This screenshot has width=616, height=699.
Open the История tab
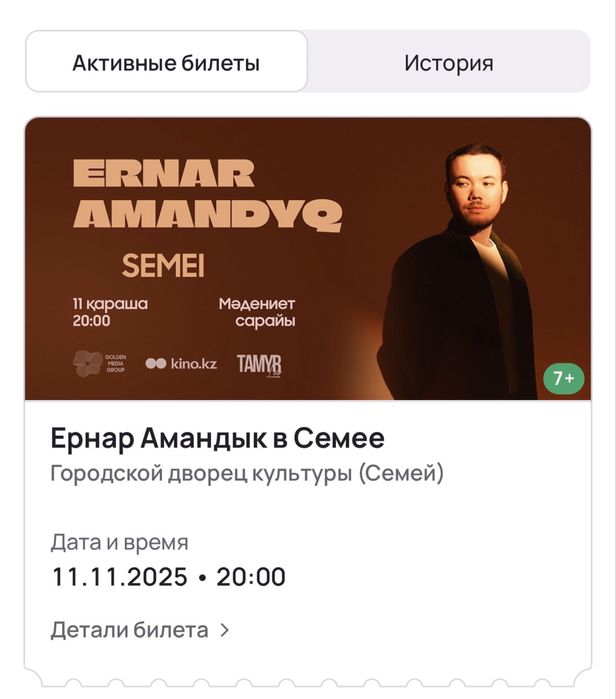(x=448, y=63)
